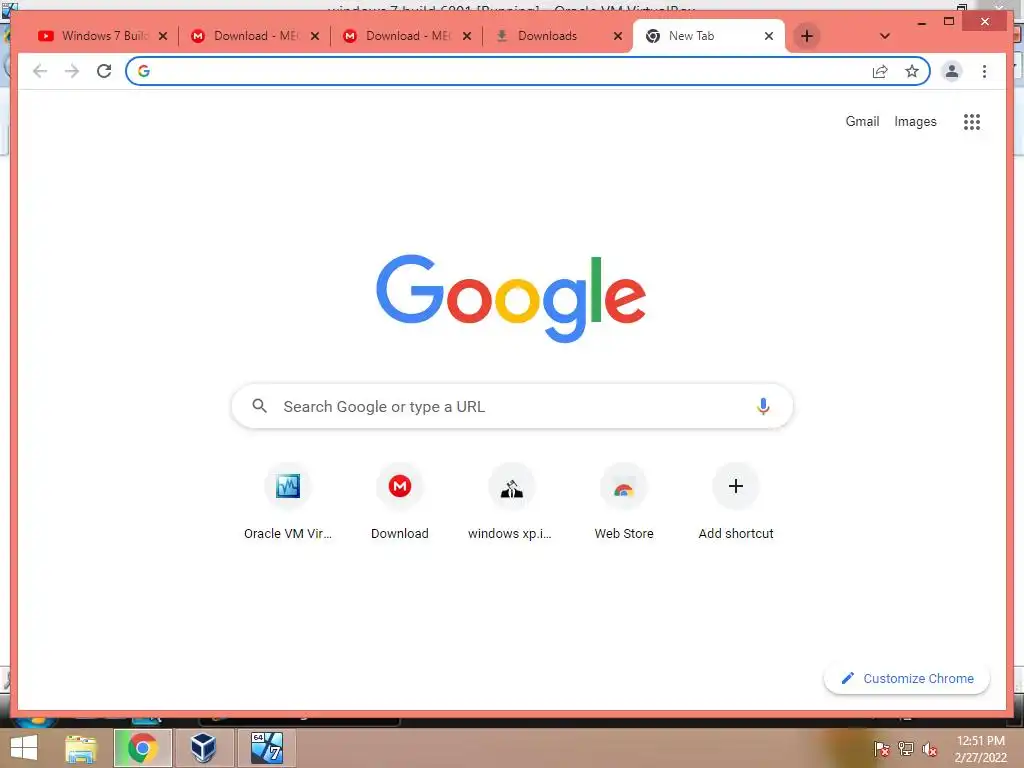1024x768 pixels.
Task: Click the Search Google or type a URL box
Action: point(512,406)
